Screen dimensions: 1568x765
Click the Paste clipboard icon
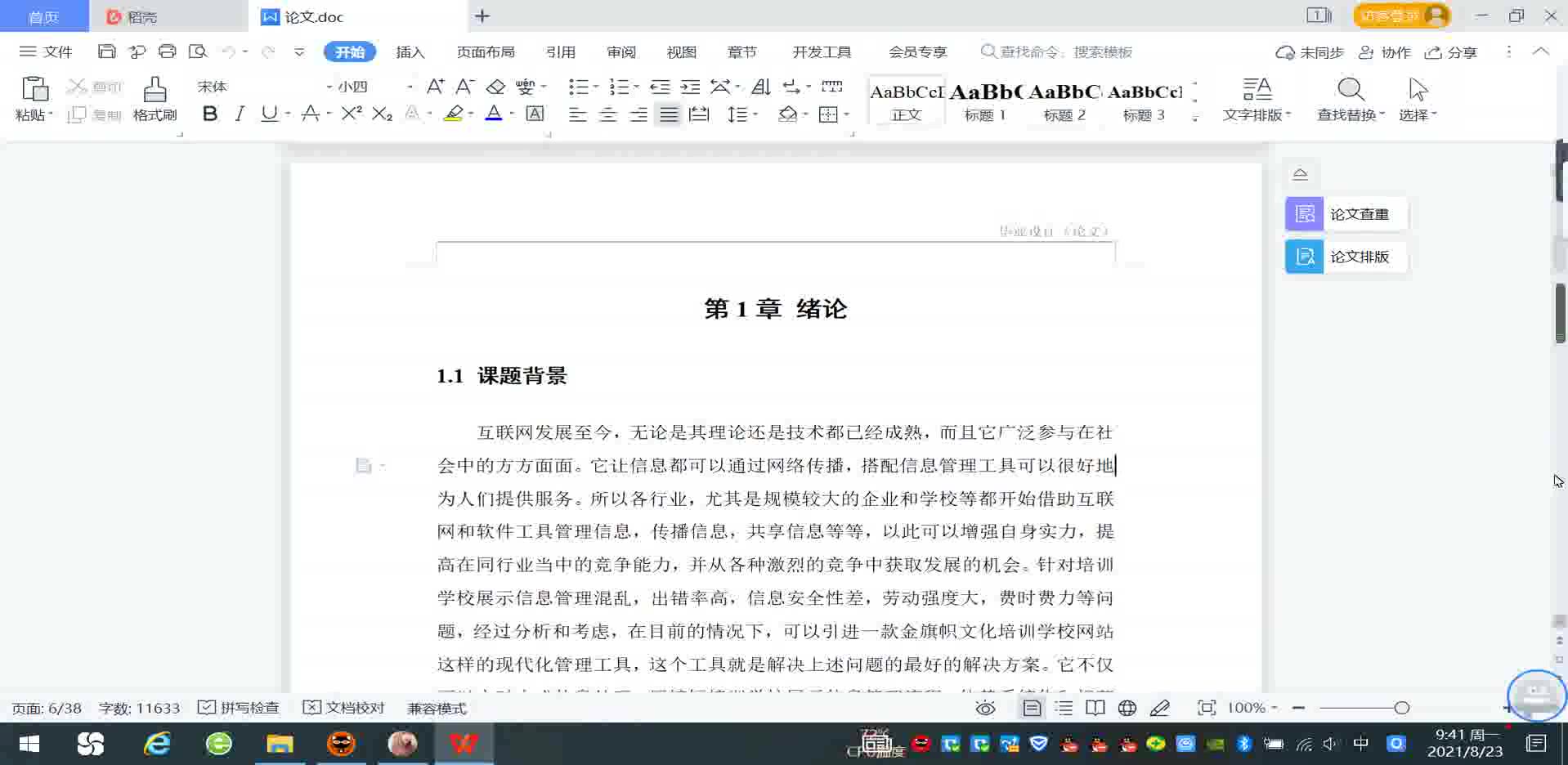tap(34, 90)
